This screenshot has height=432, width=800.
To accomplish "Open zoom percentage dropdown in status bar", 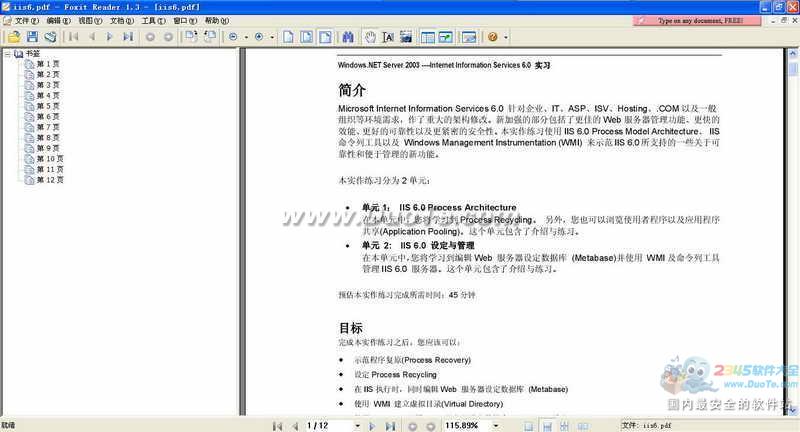I will pos(495,425).
